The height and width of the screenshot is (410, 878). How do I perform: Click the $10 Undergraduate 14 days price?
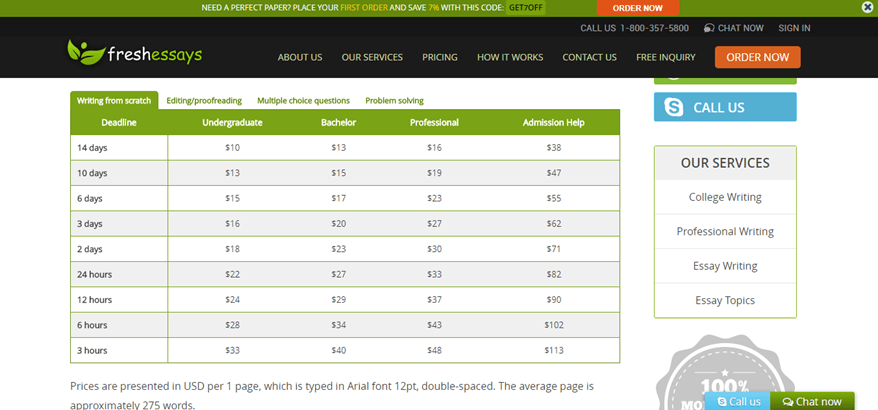(x=232, y=148)
